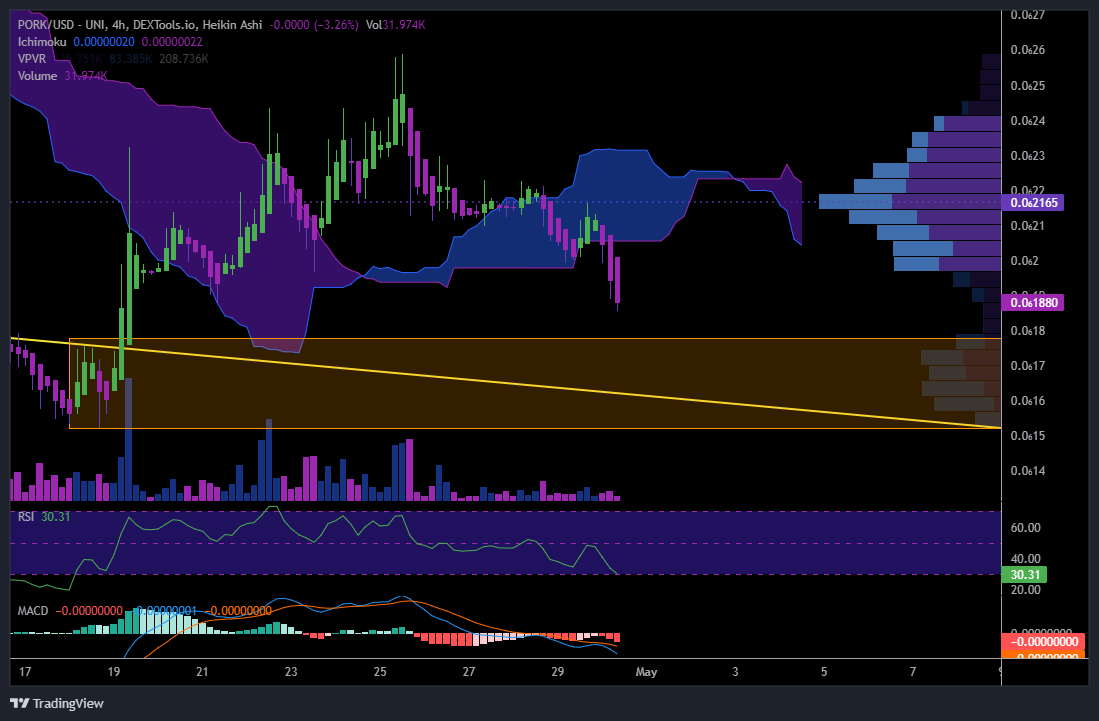Select the orange channel drawing
Viewport: 1099px width, 721px height.
point(500,430)
